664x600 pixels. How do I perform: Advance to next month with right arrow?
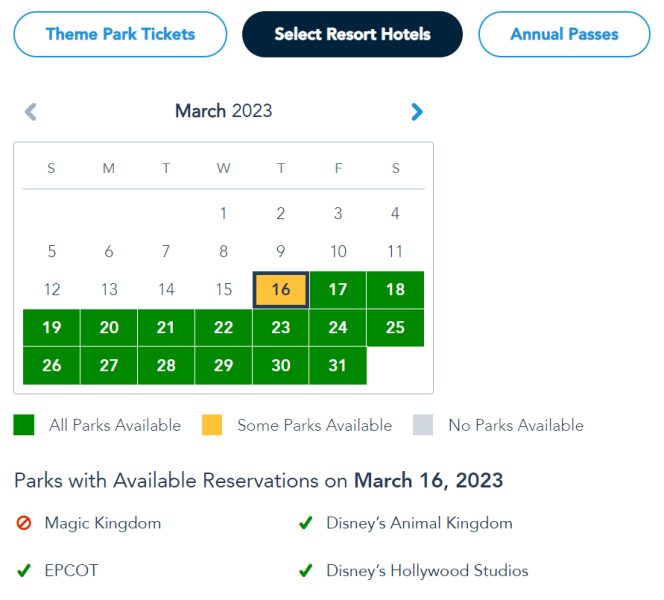(417, 112)
